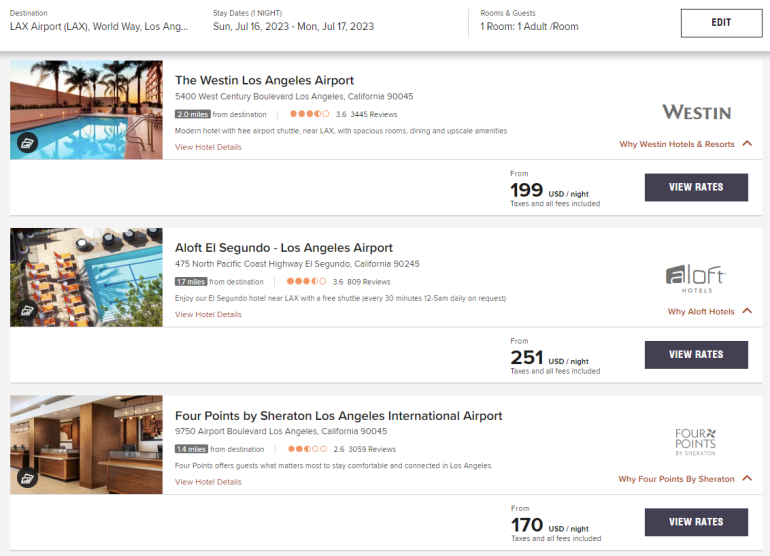
Task: View rates for The Westin Los Angeles Airport
Action: (x=696, y=187)
